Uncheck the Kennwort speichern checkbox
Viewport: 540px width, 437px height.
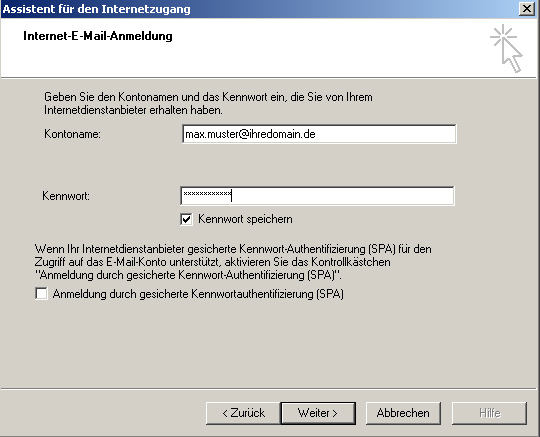coord(186,219)
